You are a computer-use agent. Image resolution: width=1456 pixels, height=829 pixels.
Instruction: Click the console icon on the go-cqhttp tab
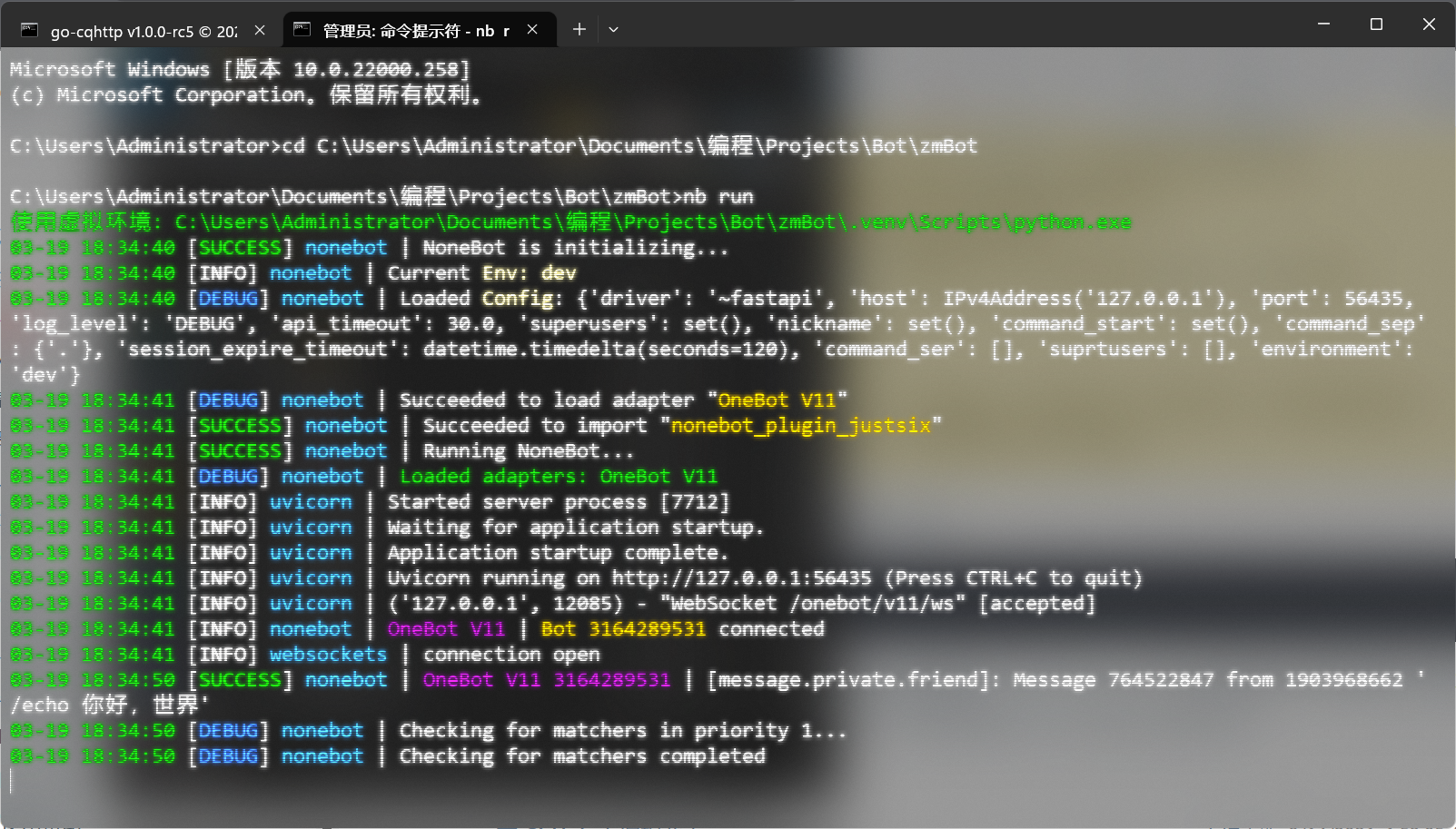(28, 29)
